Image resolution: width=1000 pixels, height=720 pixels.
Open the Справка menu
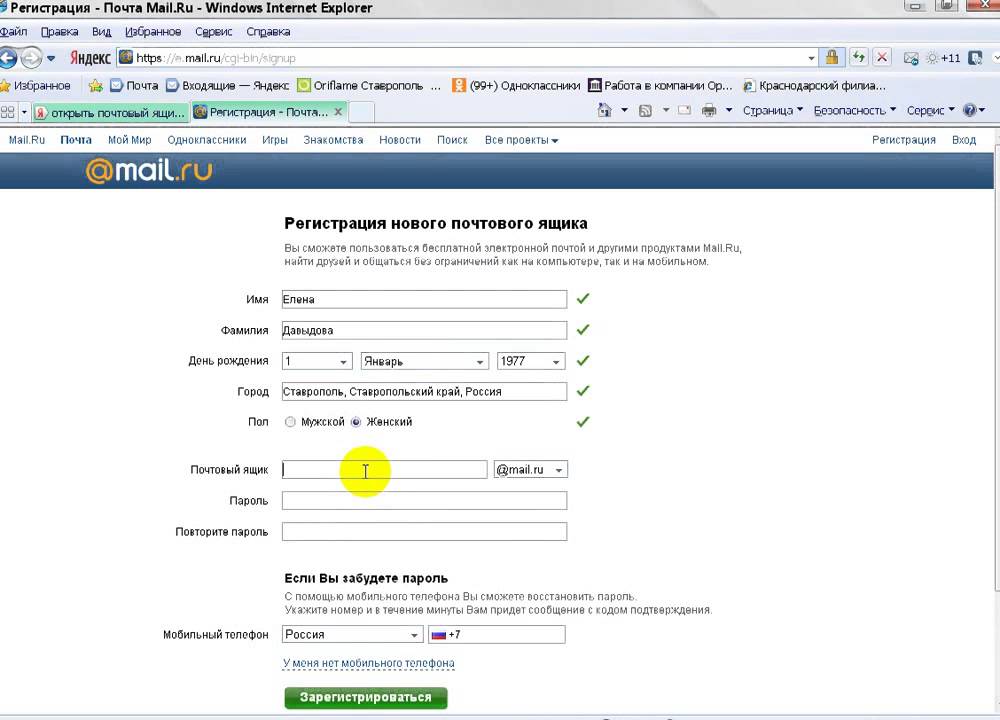coord(268,31)
